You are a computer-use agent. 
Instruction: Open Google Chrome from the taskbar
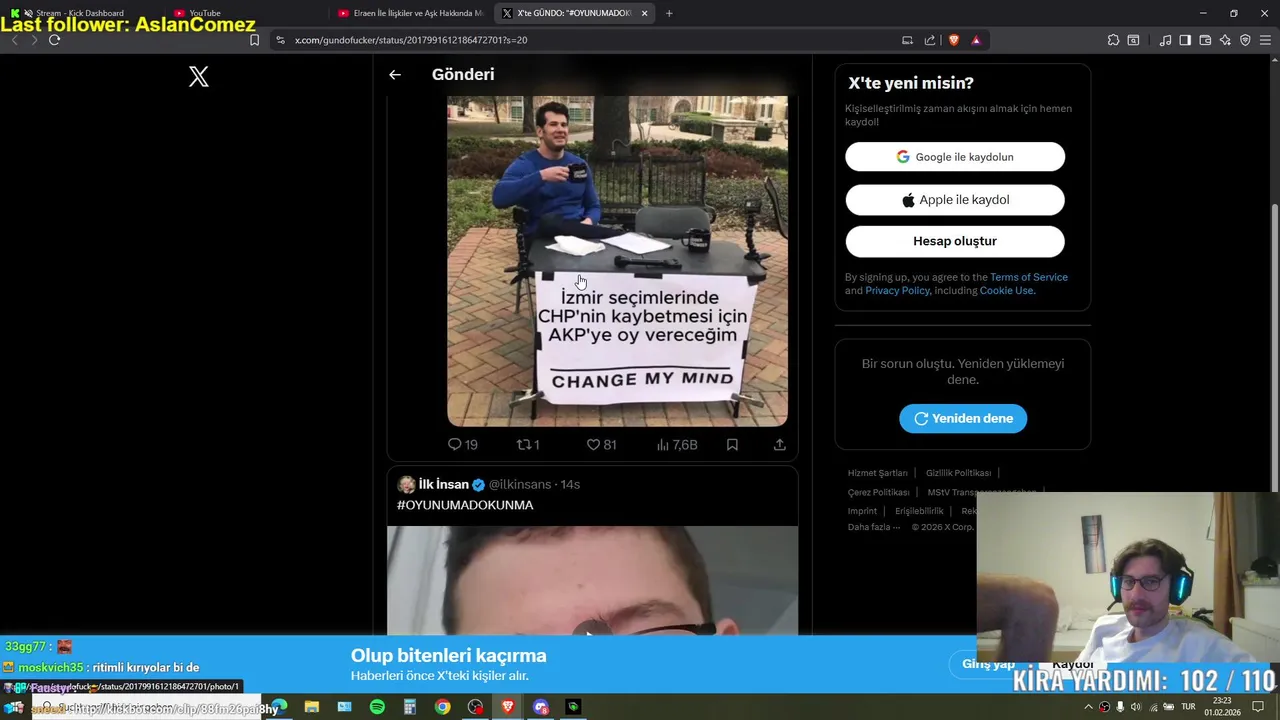[x=442, y=707]
